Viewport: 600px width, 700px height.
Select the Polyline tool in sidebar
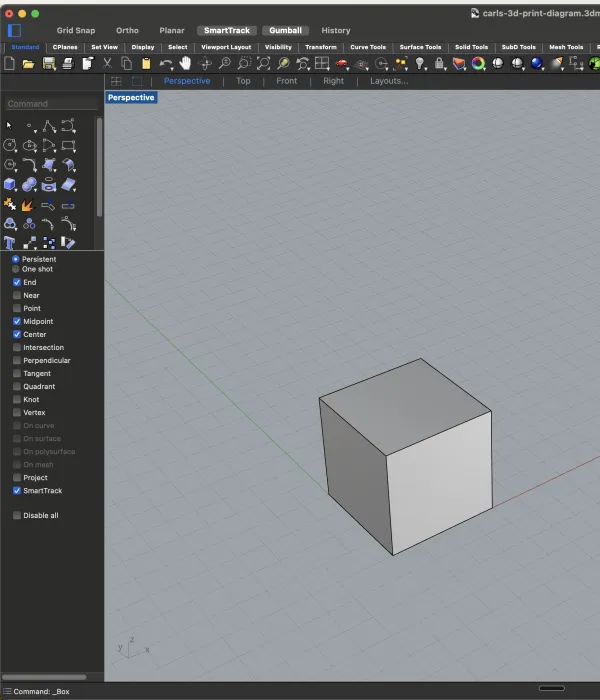pos(49,126)
